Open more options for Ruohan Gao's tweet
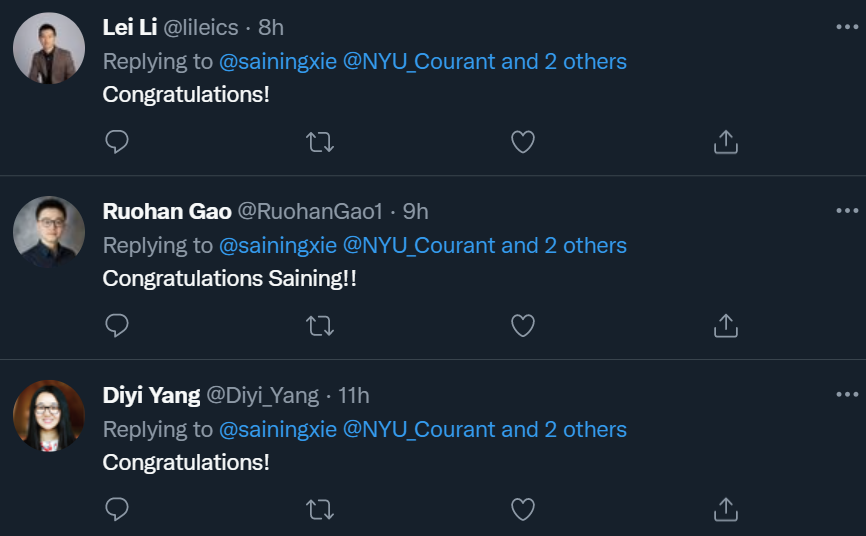This screenshot has width=866, height=536. (847, 211)
